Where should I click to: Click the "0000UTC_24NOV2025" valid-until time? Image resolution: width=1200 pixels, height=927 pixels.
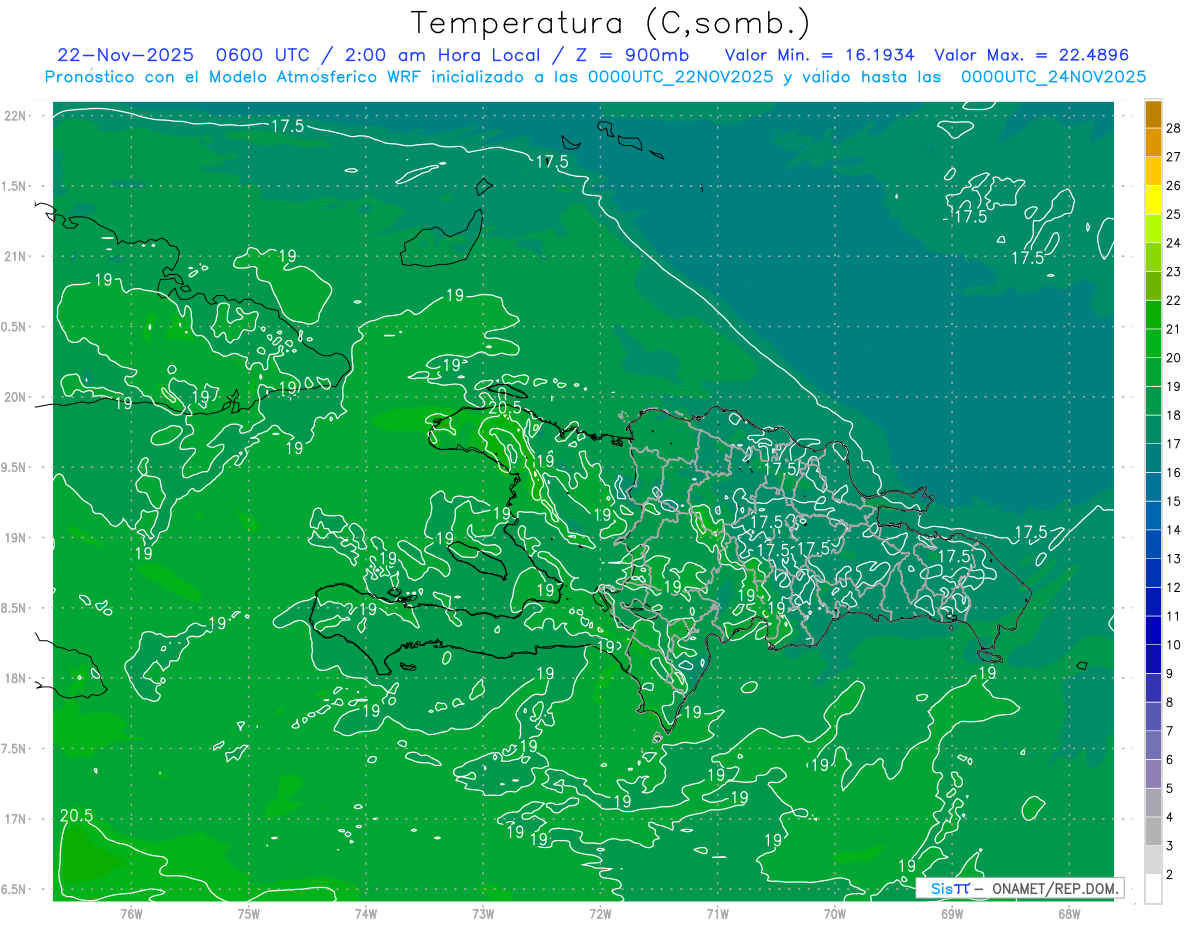click(x=1053, y=77)
